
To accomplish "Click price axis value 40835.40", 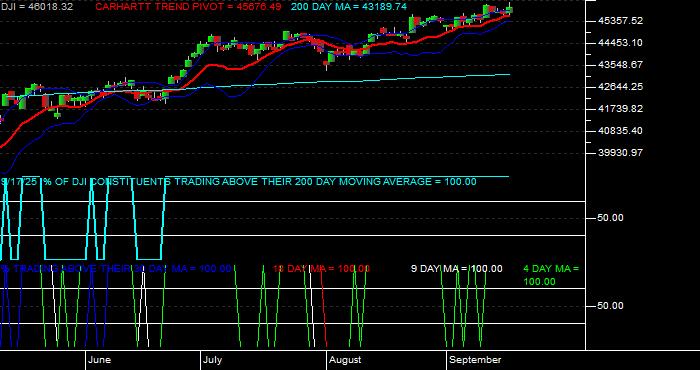I will coord(621,130).
